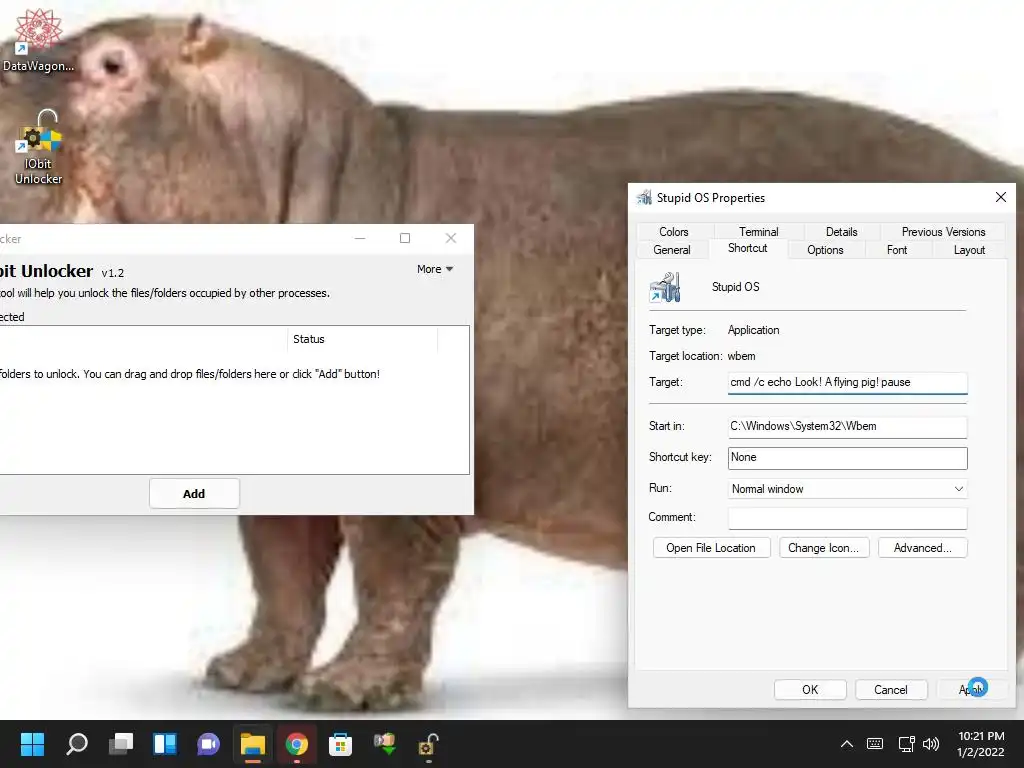Open volume control in tray

coord(931,744)
